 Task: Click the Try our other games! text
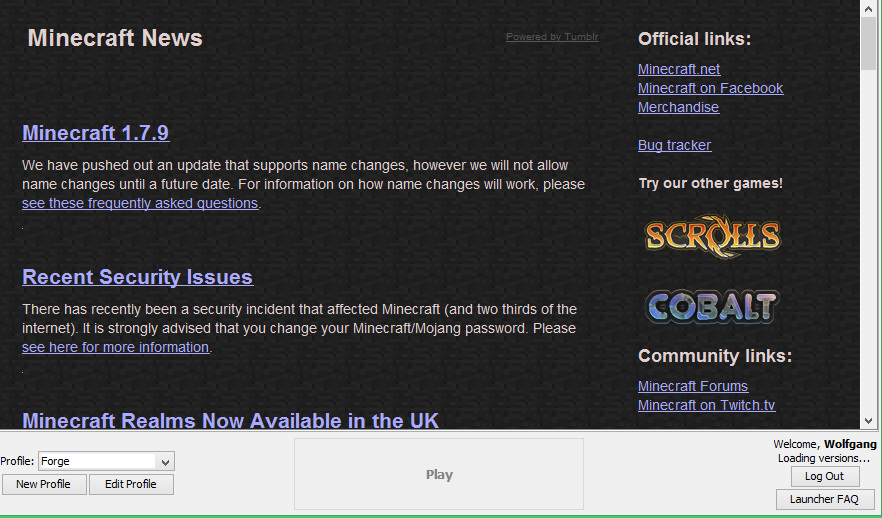pyautogui.click(x=710, y=183)
